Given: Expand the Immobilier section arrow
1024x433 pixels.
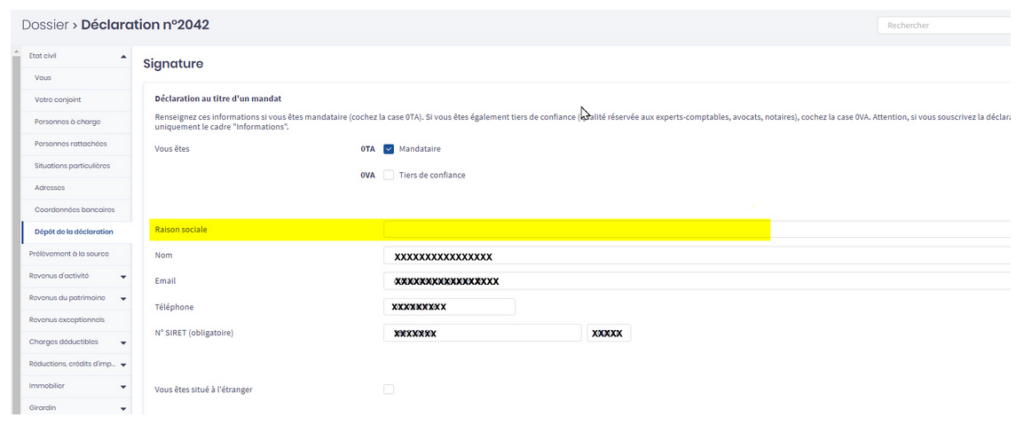Looking at the screenshot, I should click(x=123, y=386).
